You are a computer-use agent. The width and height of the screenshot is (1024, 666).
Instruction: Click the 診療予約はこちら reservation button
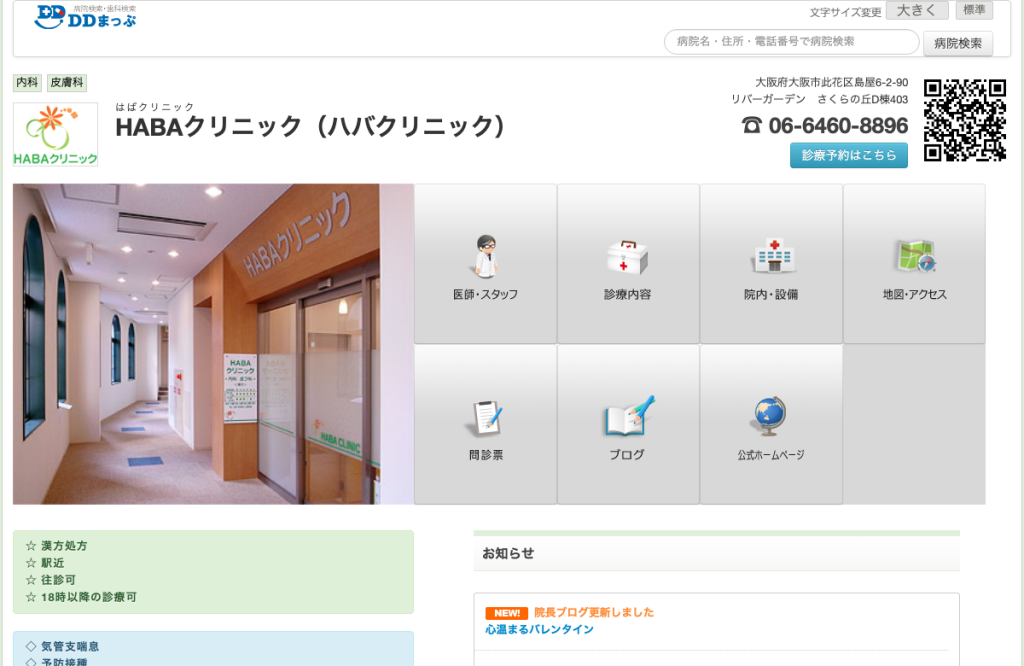coord(849,155)
